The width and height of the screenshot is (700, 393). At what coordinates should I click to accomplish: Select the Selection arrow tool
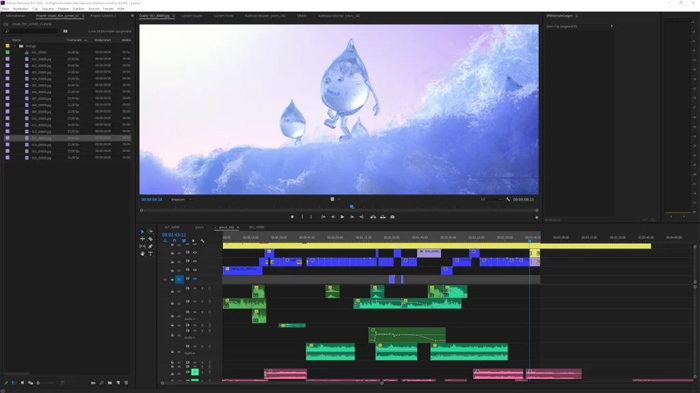tap(142, 232)
